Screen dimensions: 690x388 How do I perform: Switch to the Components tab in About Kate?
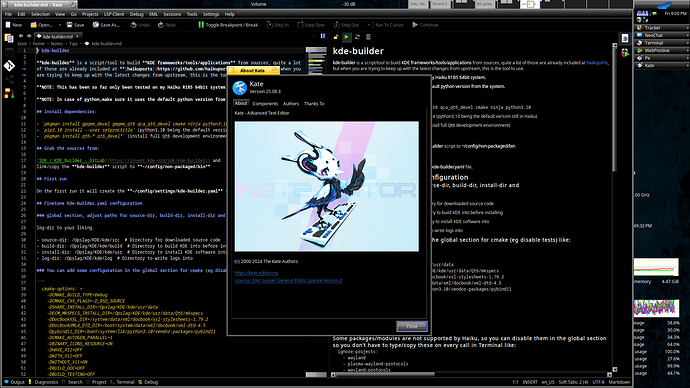click(265, 104)
